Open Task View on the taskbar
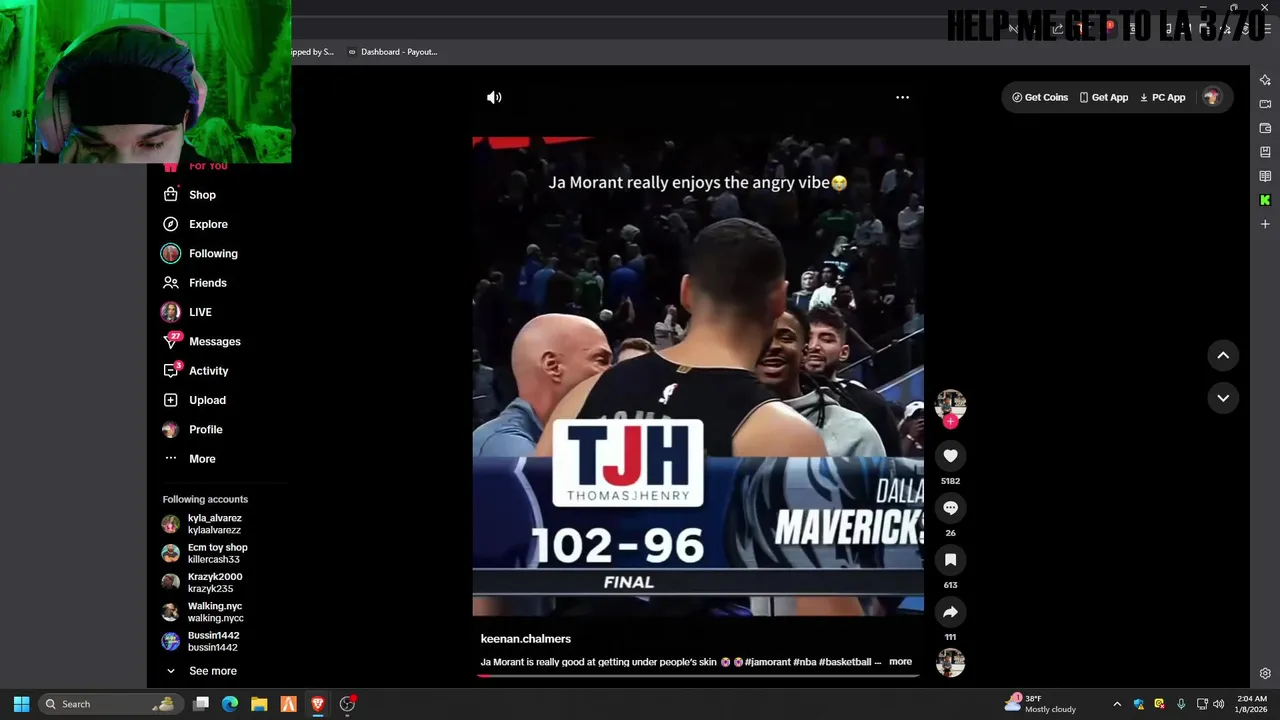1280x720 pixels. pos(201,704)
